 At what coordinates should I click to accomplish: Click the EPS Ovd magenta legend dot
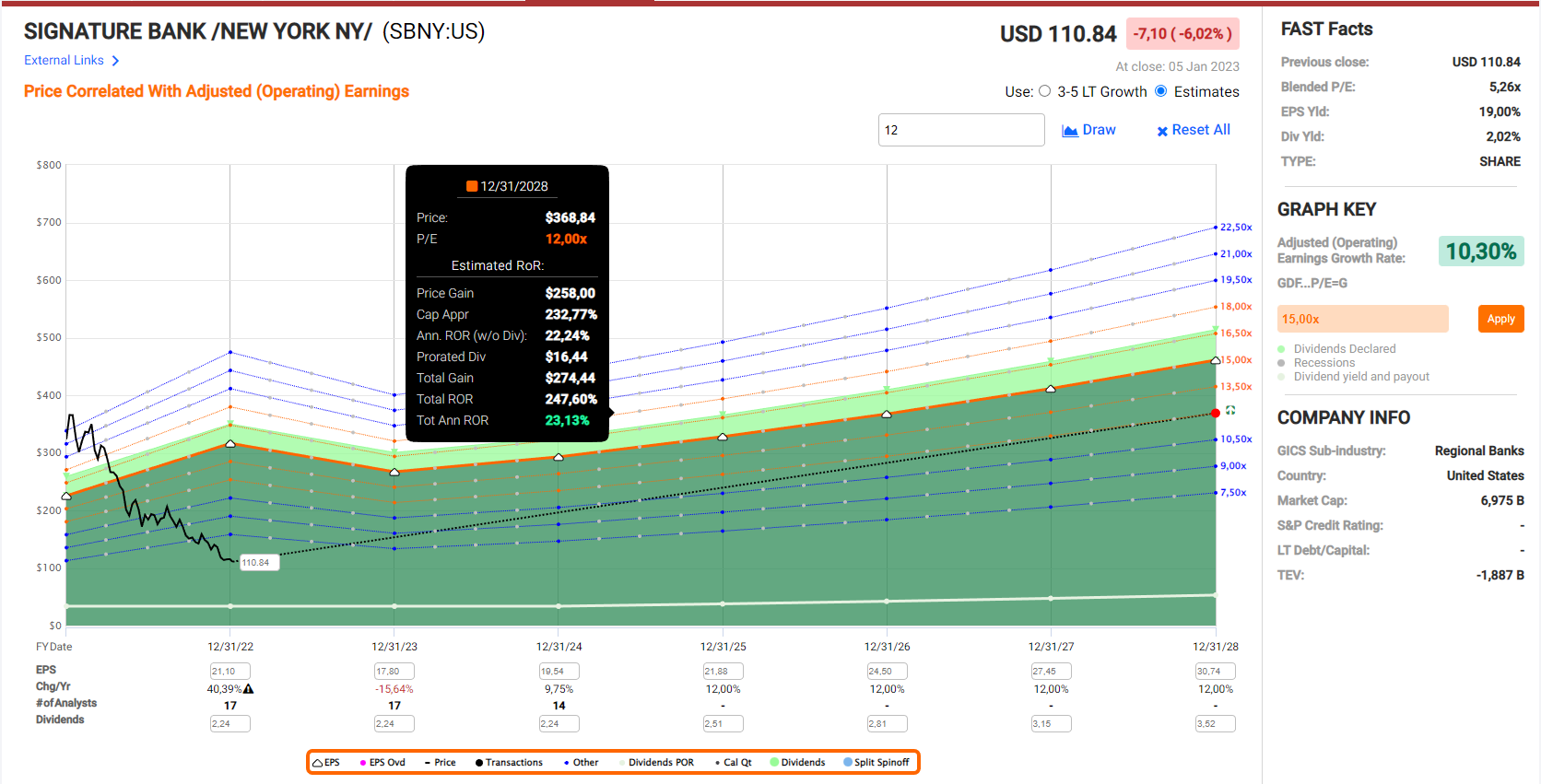click(x=363, y=763)
